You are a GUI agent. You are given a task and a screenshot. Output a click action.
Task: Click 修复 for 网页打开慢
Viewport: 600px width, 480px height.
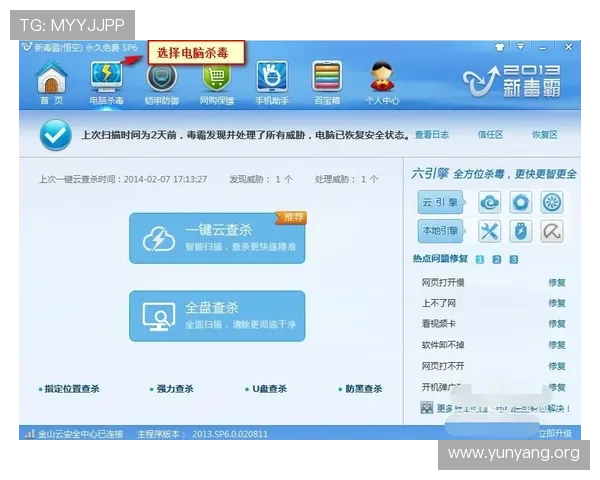[557, 283]
